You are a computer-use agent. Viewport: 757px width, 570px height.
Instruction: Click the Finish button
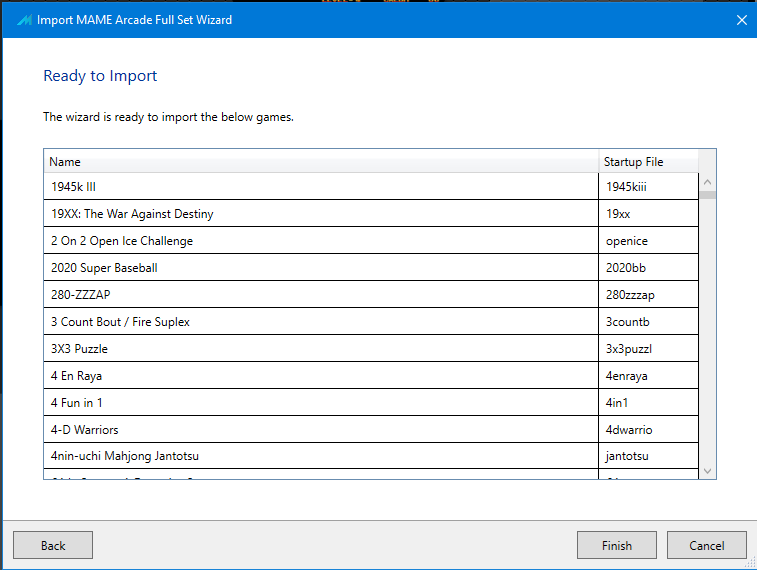(617, 545)
